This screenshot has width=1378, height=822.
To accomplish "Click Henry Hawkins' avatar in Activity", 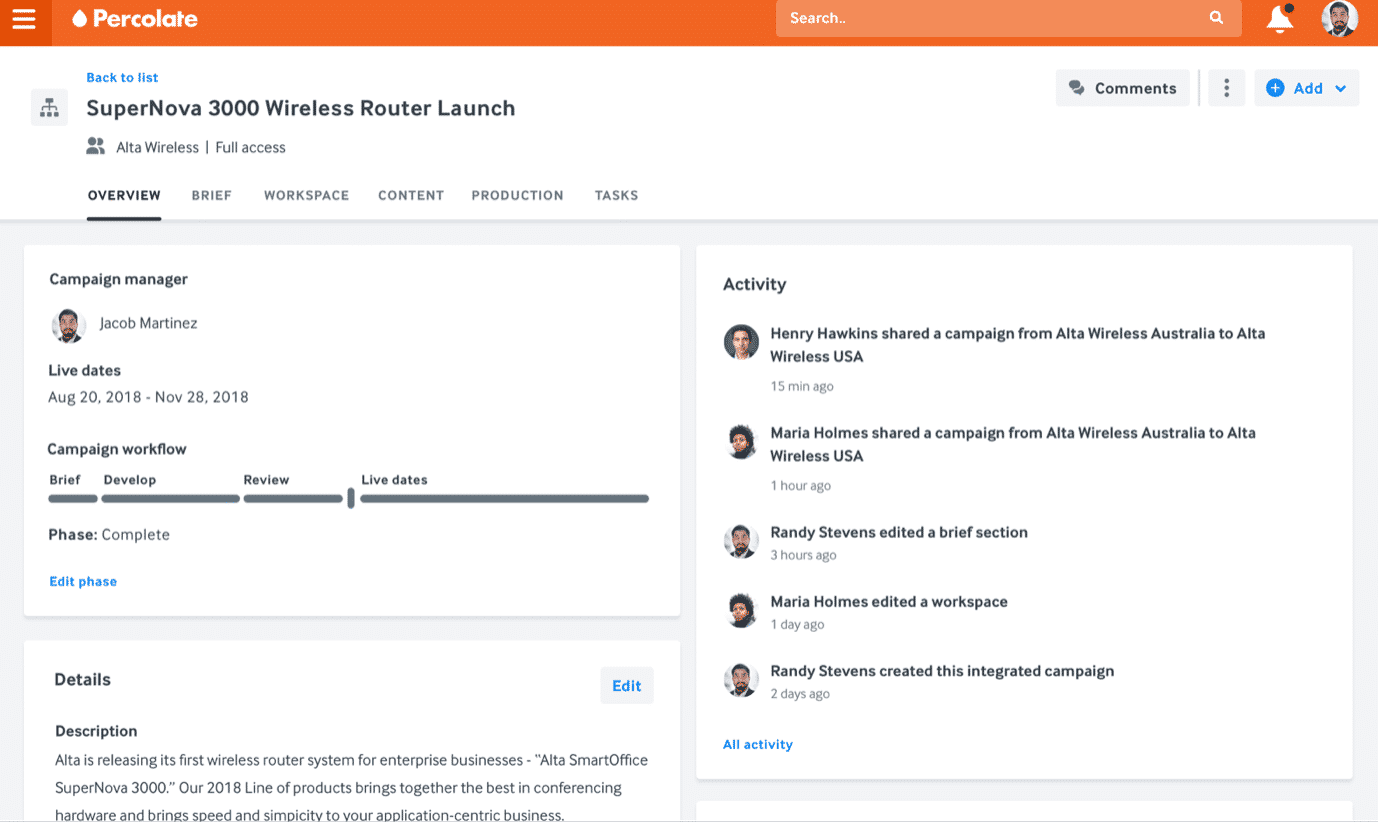I will pos(741,342).
